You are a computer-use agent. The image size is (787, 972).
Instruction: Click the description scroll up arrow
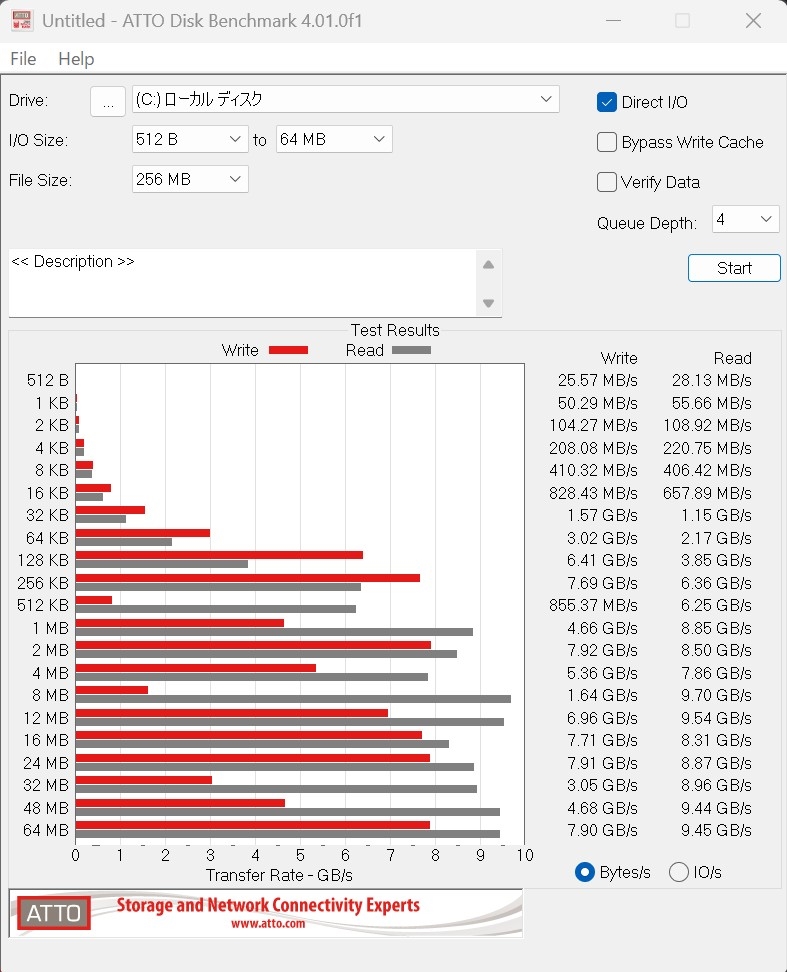[x=488, y=265]
